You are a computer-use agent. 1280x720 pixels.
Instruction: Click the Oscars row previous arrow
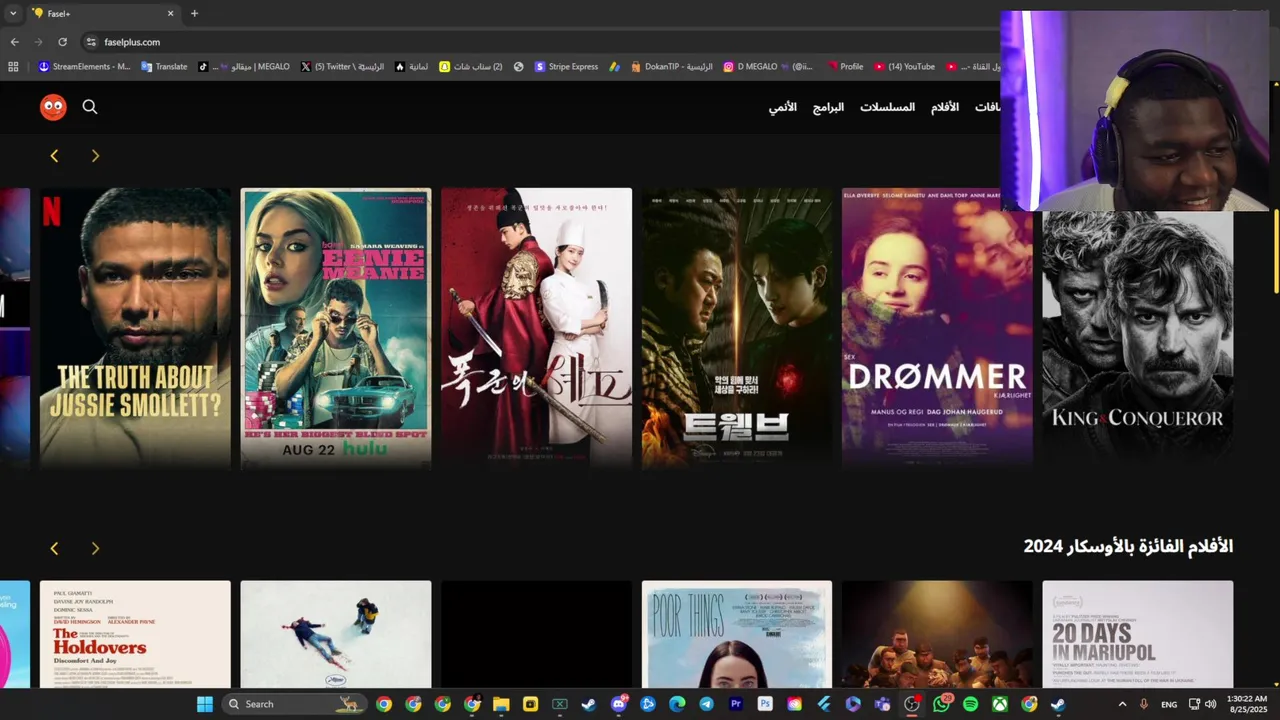click(x=54, y=548)
